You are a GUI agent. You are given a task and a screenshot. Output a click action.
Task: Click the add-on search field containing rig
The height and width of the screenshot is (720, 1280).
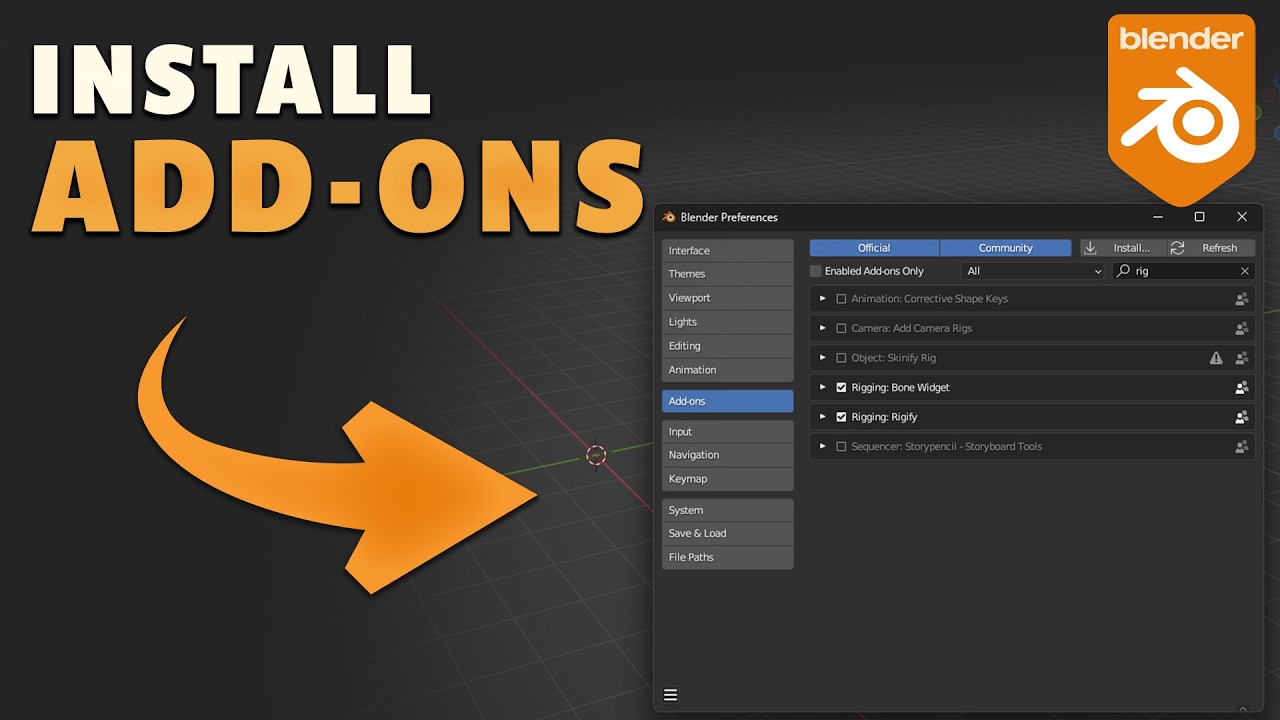[1183, 271]
